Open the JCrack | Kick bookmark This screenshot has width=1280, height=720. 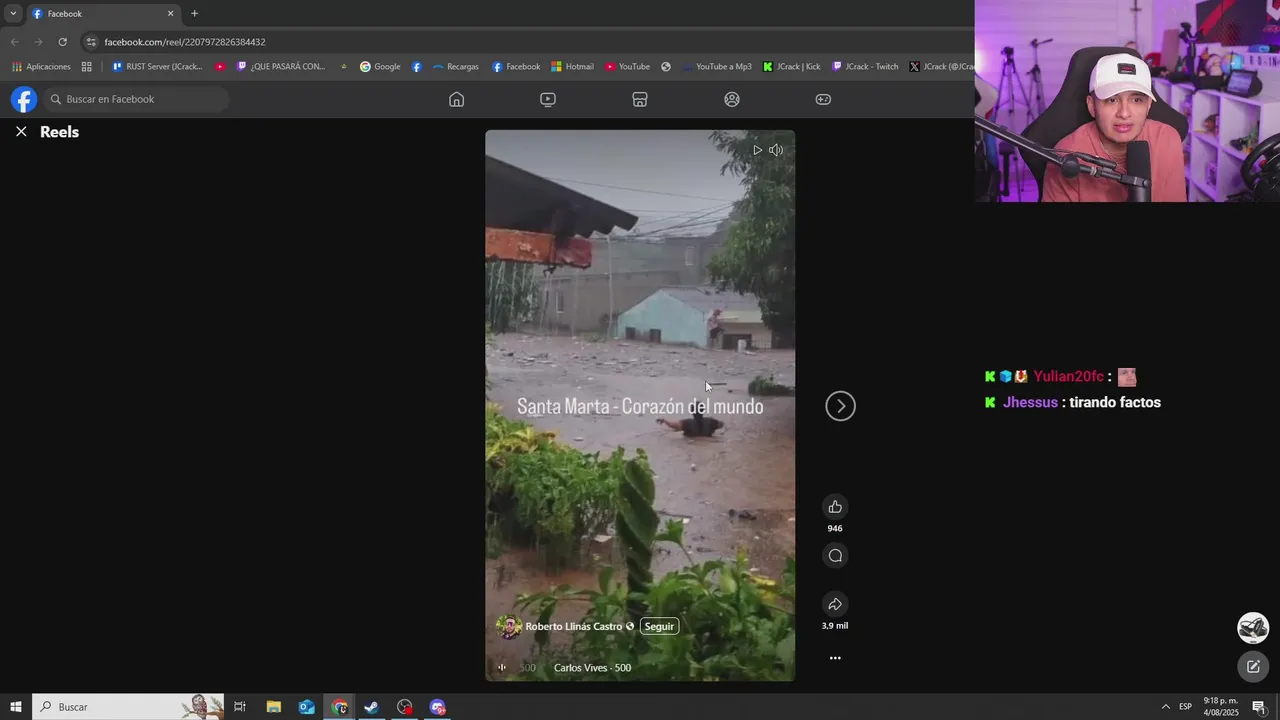tap(791, 67)
